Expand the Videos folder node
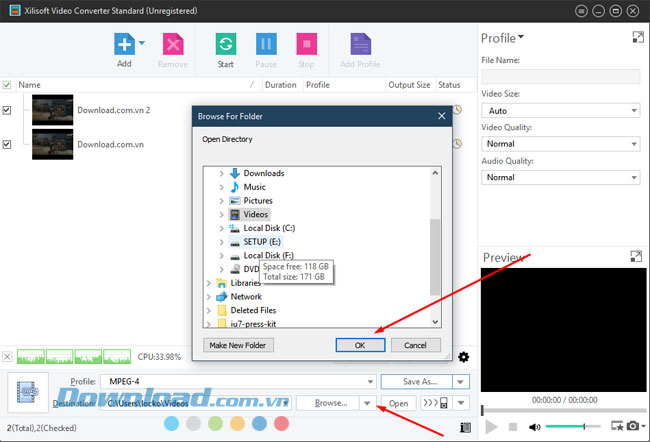This screenshot has width=650, height=442. [221, 214]
